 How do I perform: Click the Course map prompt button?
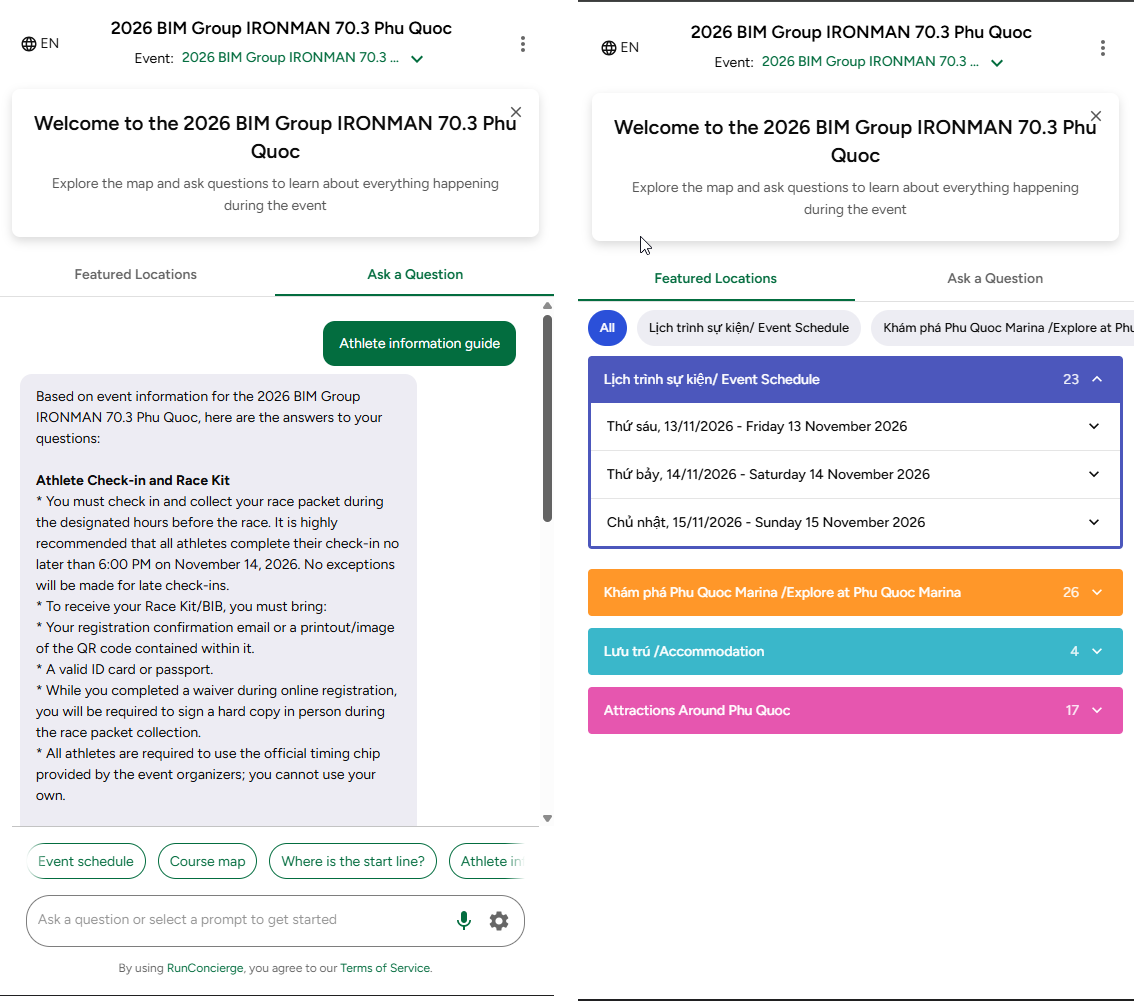tap(208, 861)
